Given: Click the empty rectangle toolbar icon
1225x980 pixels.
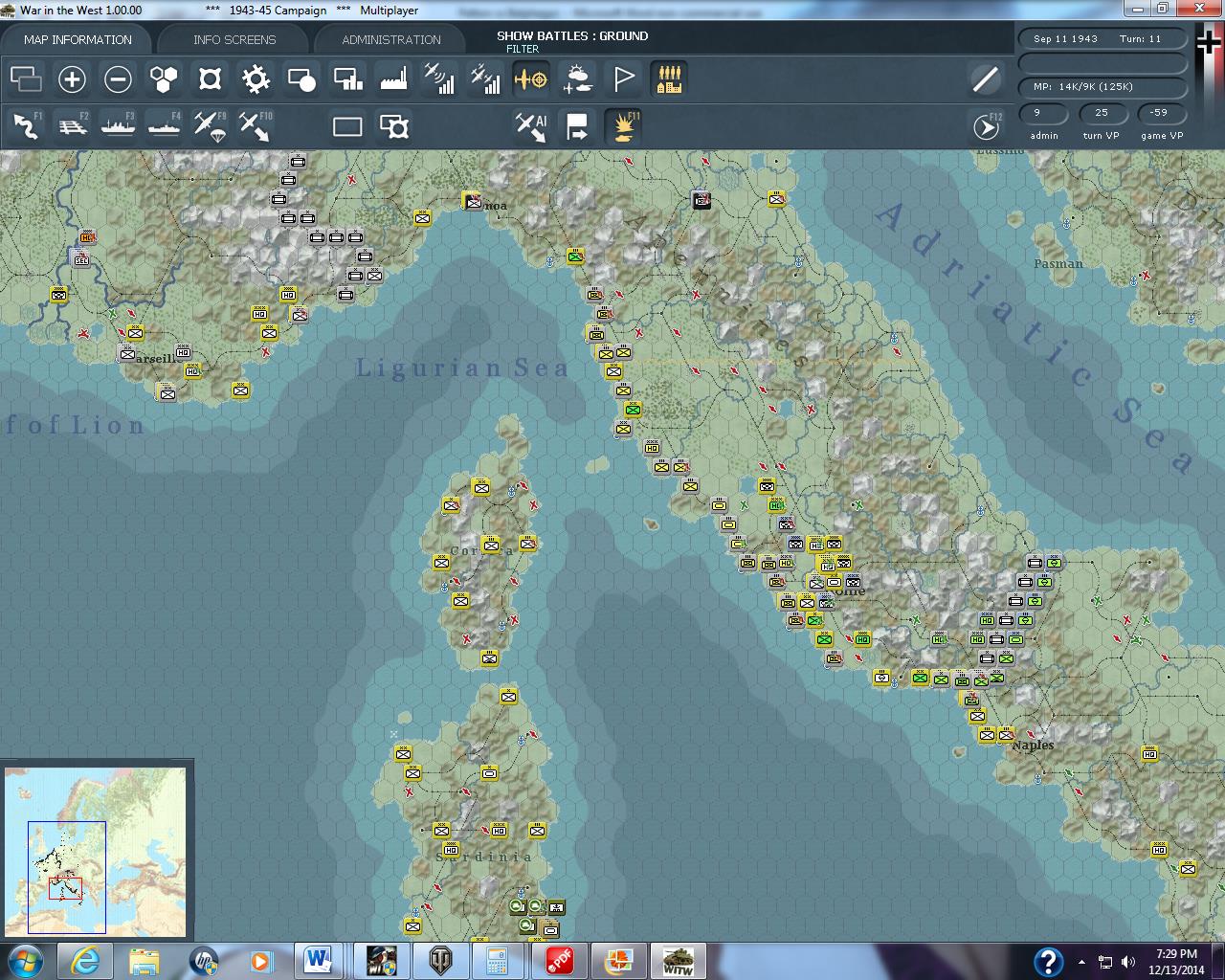Looking at the screenshot, I should coord(347,126).
